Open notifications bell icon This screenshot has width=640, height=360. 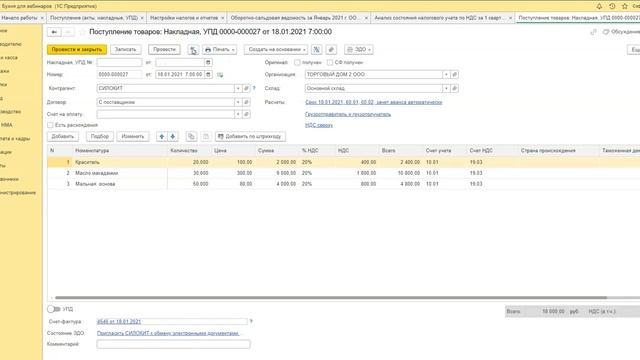599,6
